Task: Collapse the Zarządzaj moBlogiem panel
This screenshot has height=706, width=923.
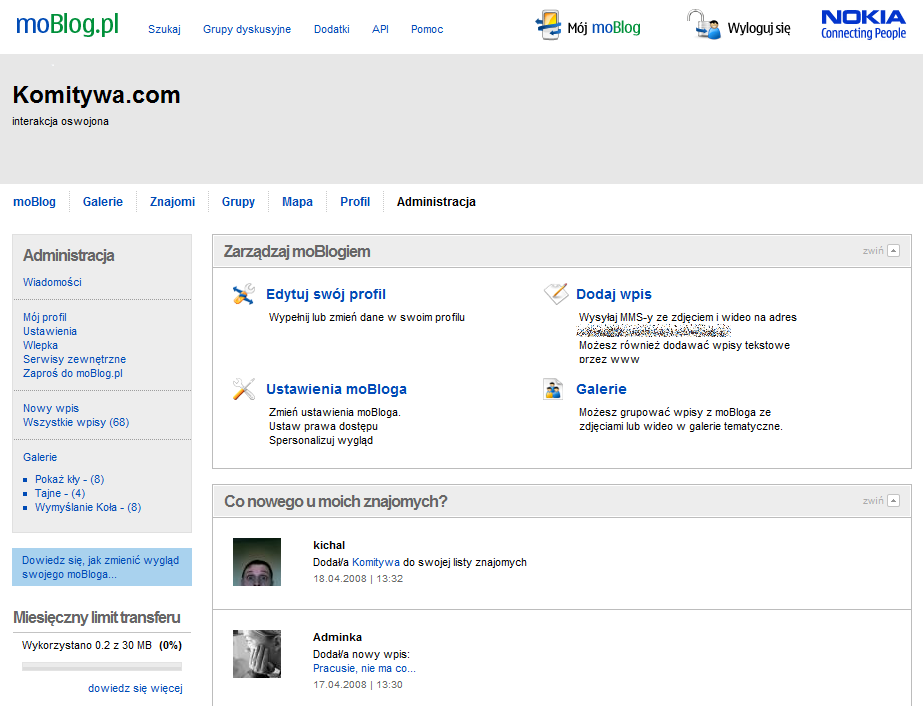Action: coord(893,251)
